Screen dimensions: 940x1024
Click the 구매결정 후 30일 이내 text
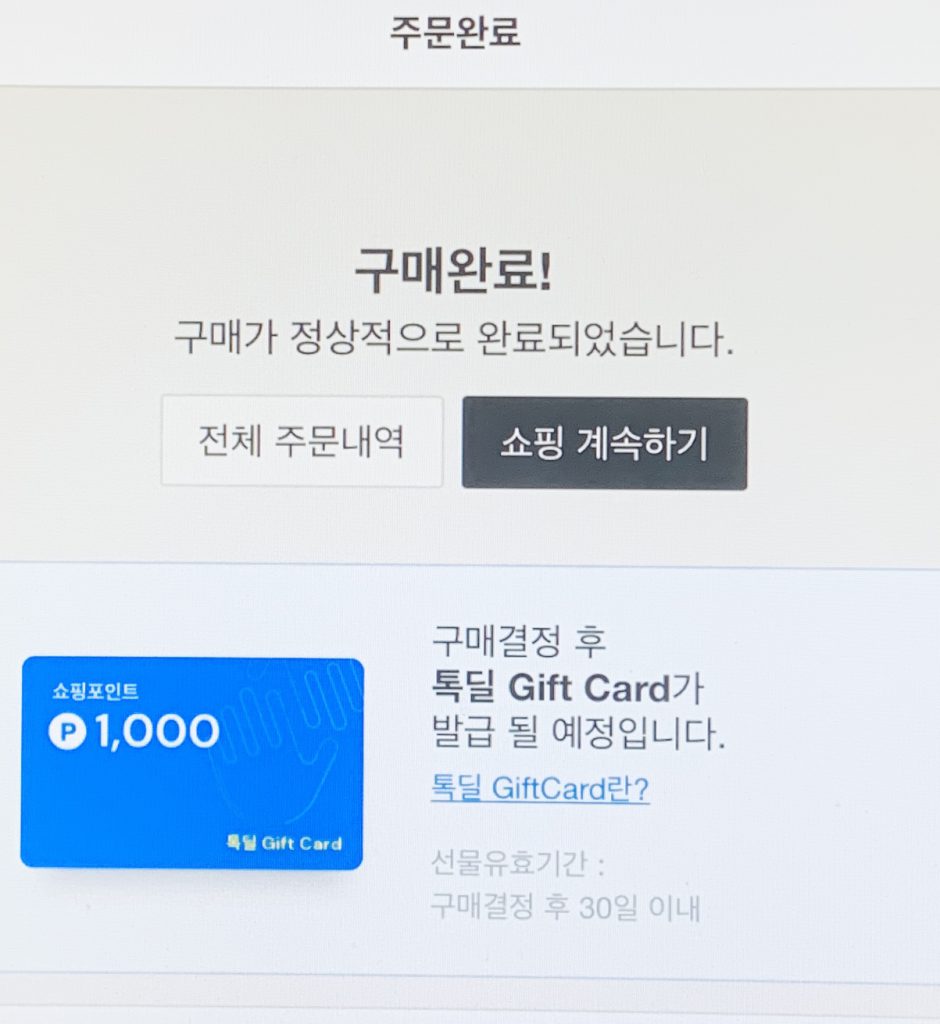[x=565, y=908]
